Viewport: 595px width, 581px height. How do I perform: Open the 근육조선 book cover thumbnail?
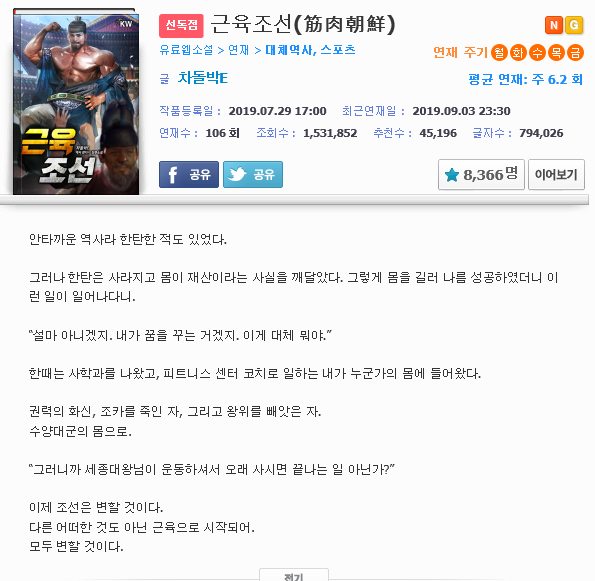click(76, 102)
